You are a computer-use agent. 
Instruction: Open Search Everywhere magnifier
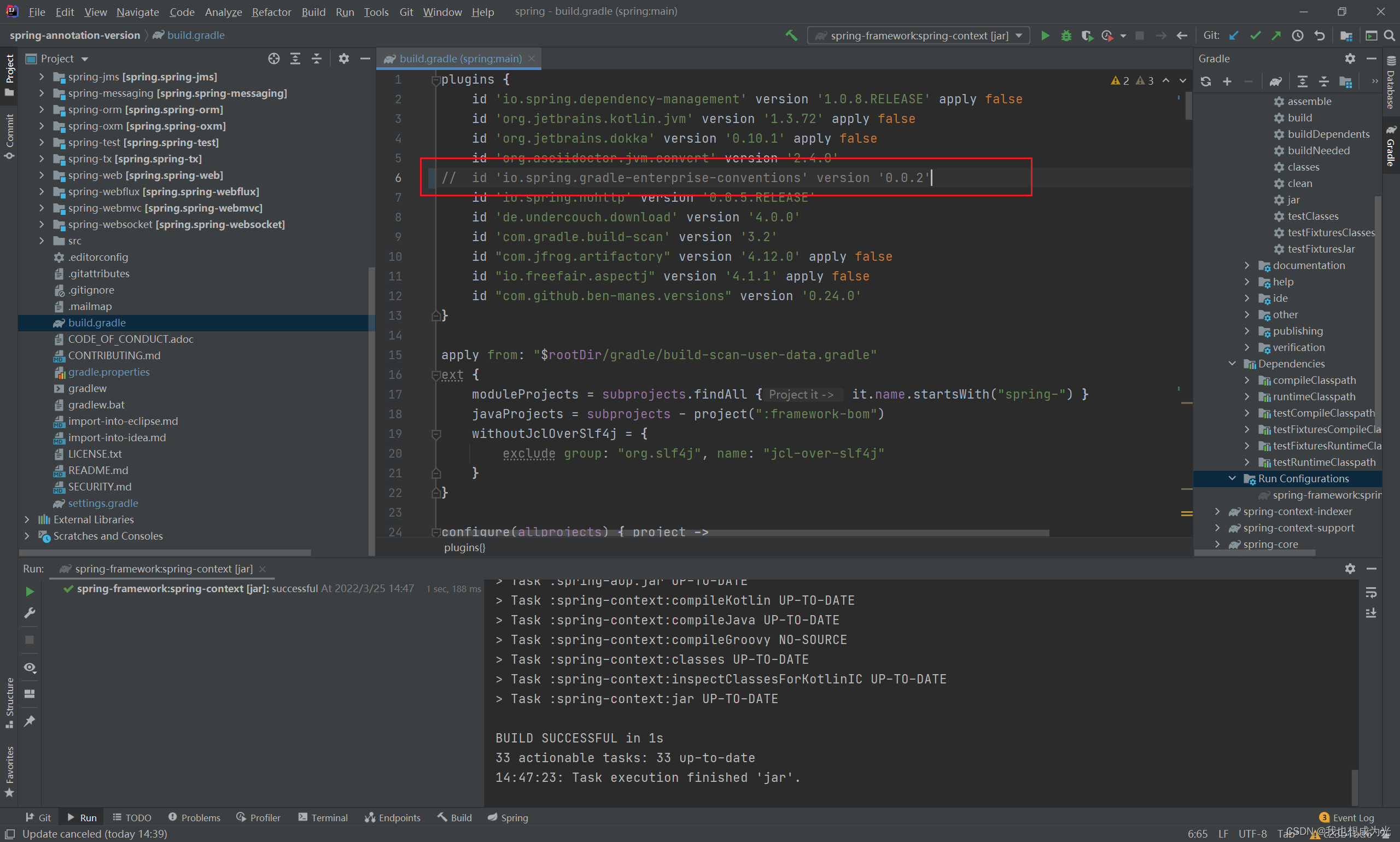[1389, 36]
